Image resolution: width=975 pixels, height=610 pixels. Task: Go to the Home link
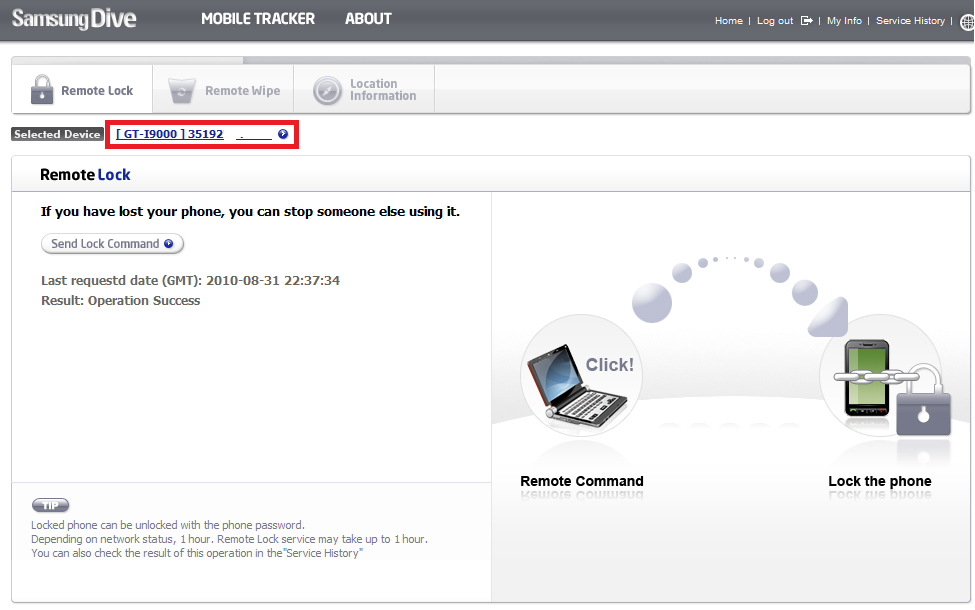[729, 21]
